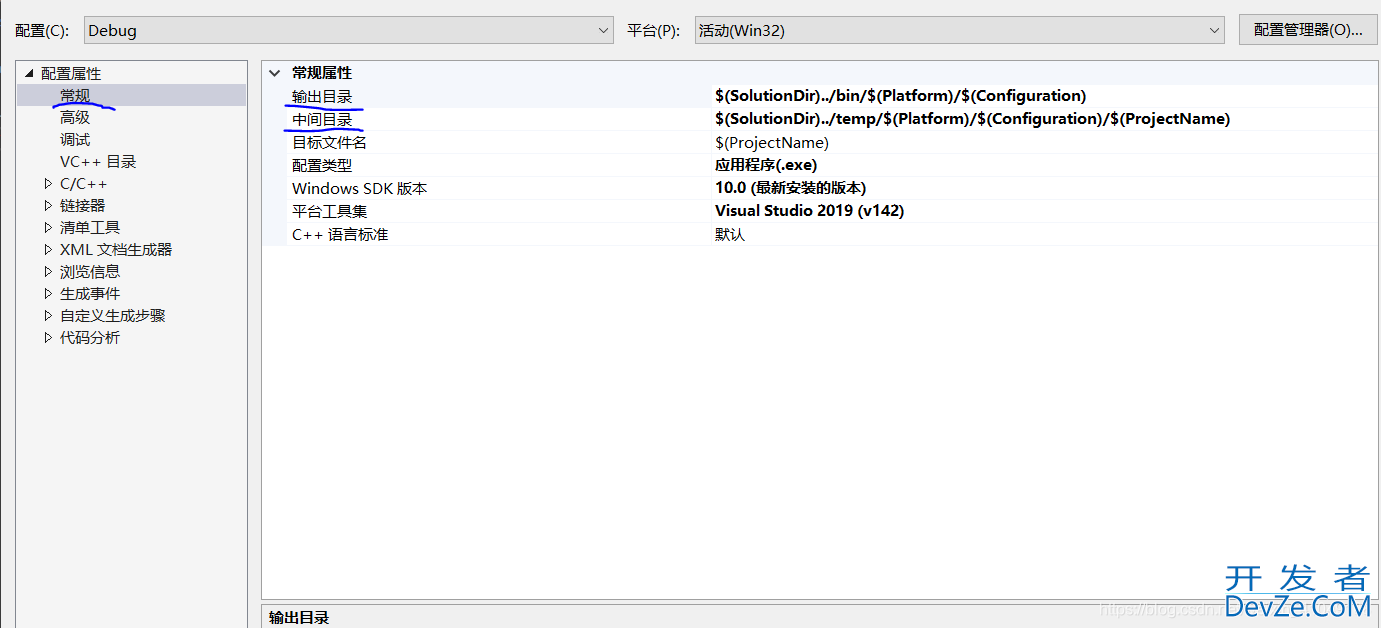The width and height of the screenshot is (1381, 628).
Task: Click the 配置类型 property name
Action: 322,165
